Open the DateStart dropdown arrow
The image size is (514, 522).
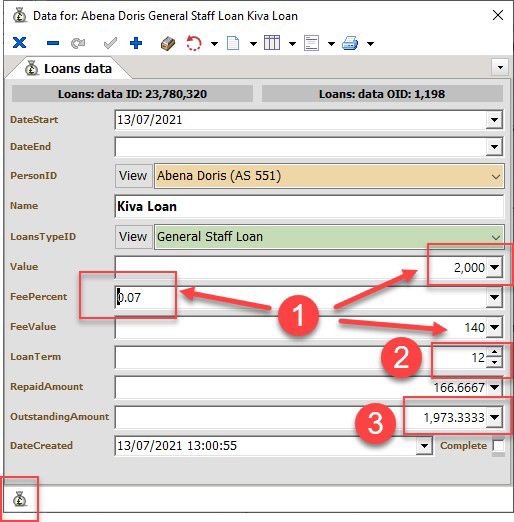point(494,120)
